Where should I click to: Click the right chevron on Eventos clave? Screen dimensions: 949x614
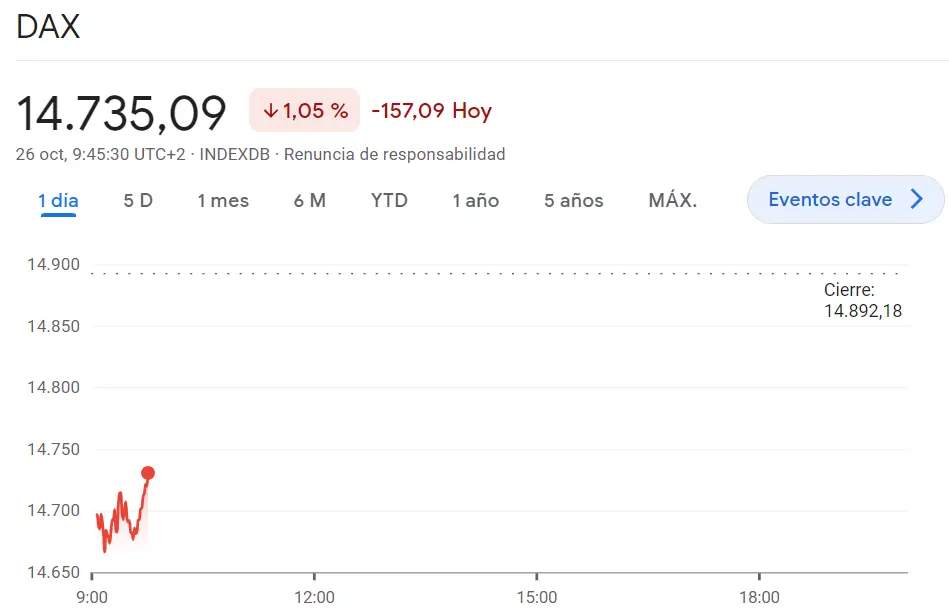[x=917, y=199]
